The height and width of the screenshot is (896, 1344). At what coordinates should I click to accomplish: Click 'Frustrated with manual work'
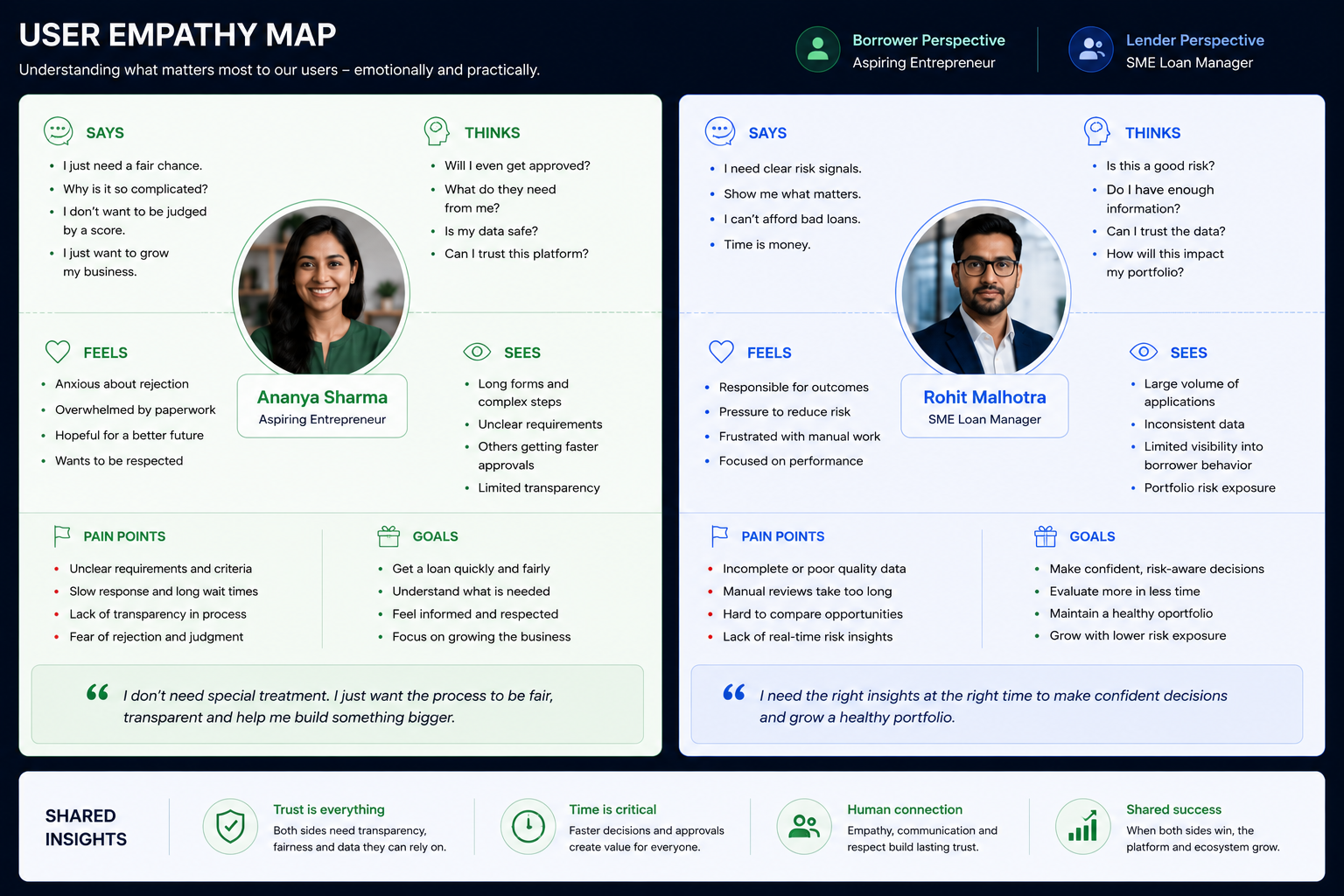pos(800,437)
